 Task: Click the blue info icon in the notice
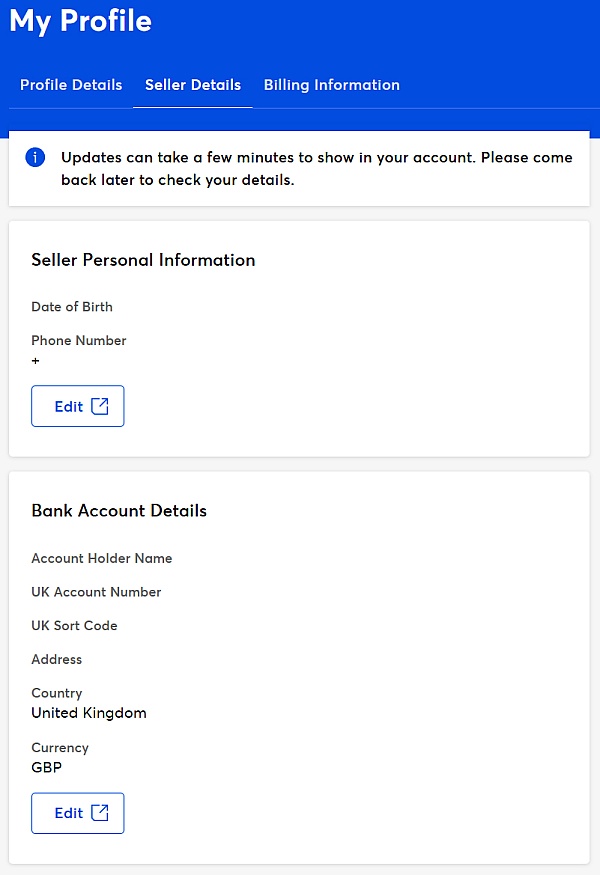coord(35,157)
